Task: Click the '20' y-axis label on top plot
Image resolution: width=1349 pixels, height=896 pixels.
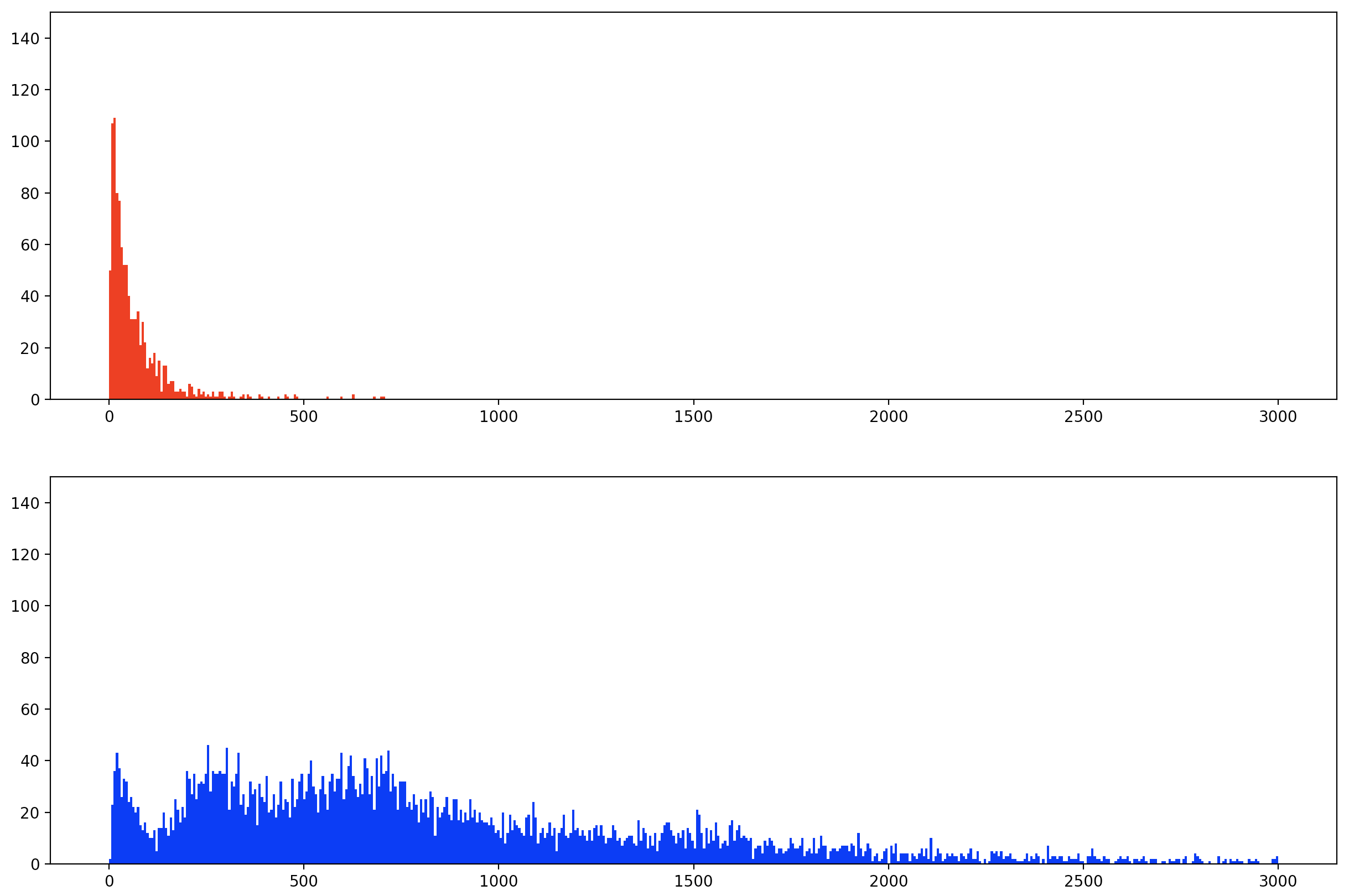Action: click(x=30, y=348)
